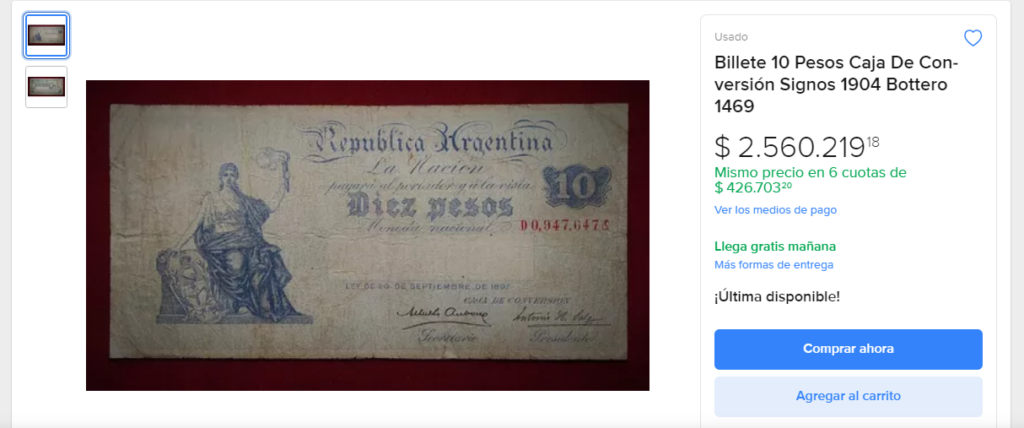Select the first thumbnail showing the banknote front
1024x428 pixels.
point(46,35)
